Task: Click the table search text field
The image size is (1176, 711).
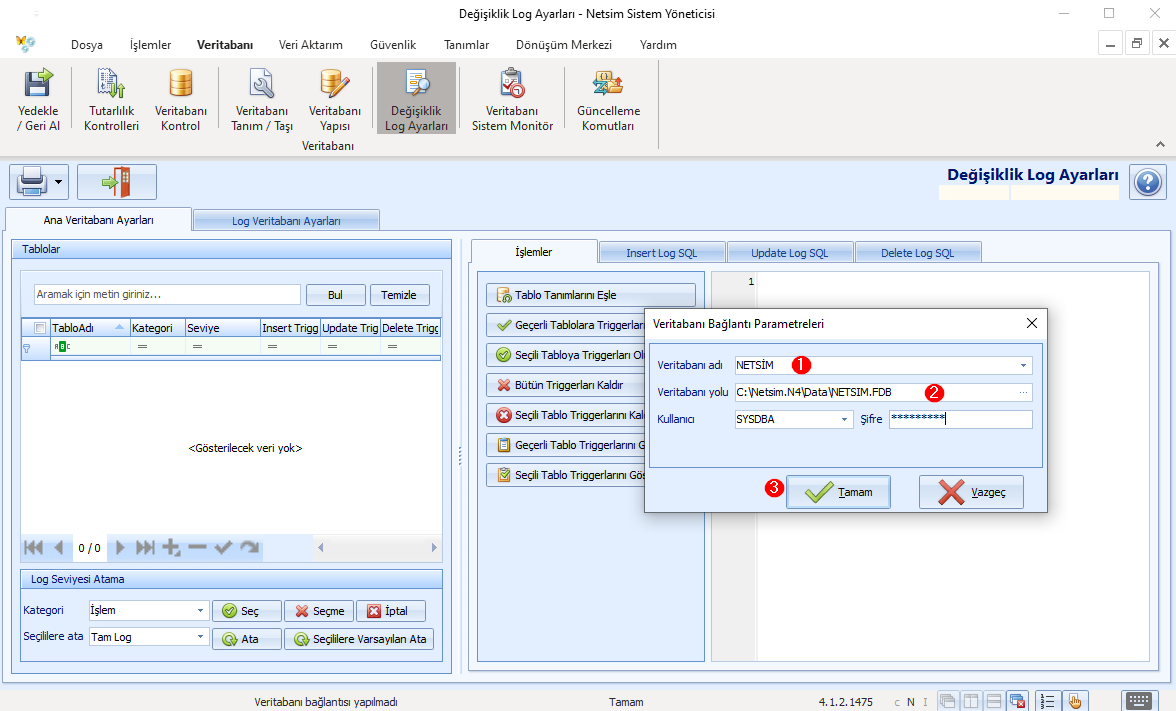Action: tap(167, 294)
